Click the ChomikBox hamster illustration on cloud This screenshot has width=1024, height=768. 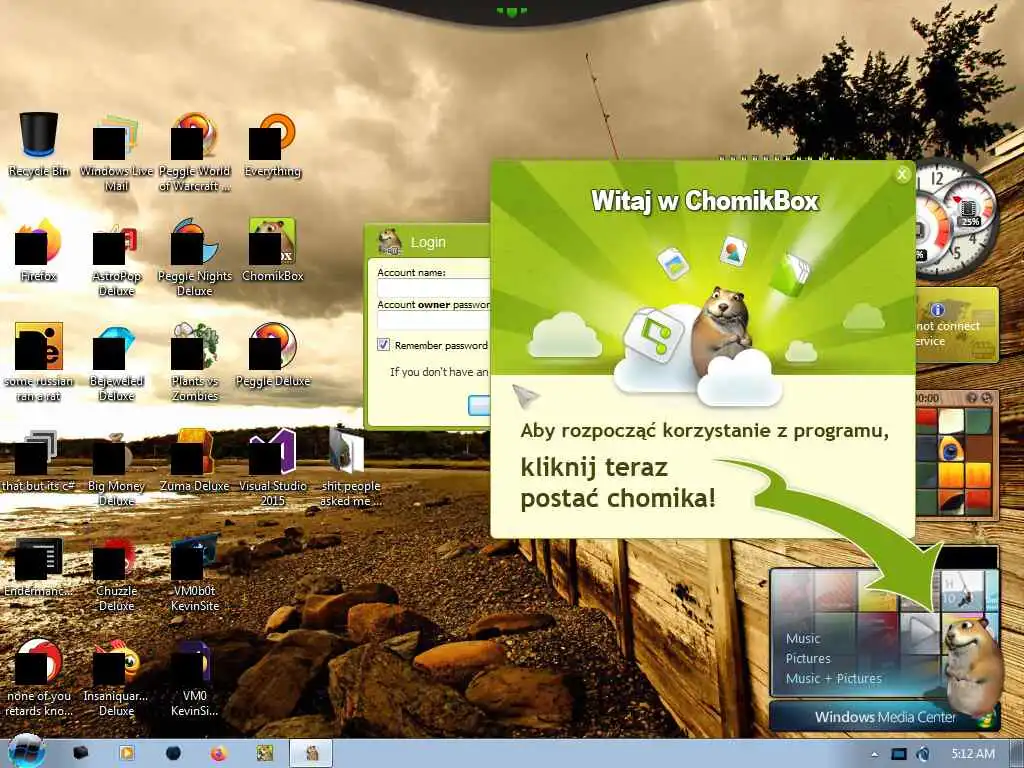pos(721,330)
